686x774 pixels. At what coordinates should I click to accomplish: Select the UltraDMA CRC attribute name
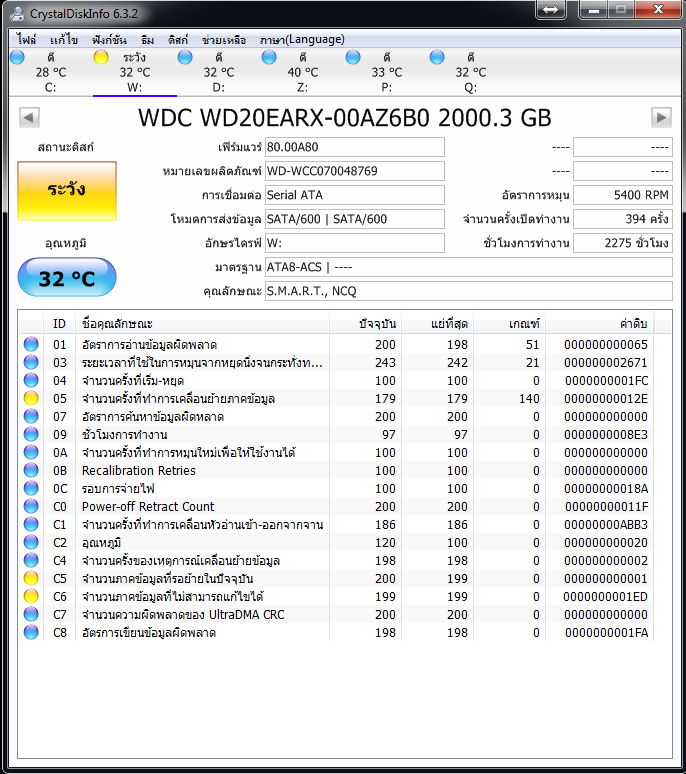[183, 615]
